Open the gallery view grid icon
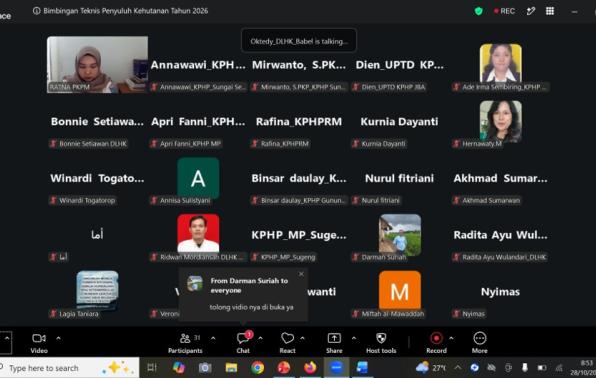Screen dimensions: 596x378 (x=550, y=11)
